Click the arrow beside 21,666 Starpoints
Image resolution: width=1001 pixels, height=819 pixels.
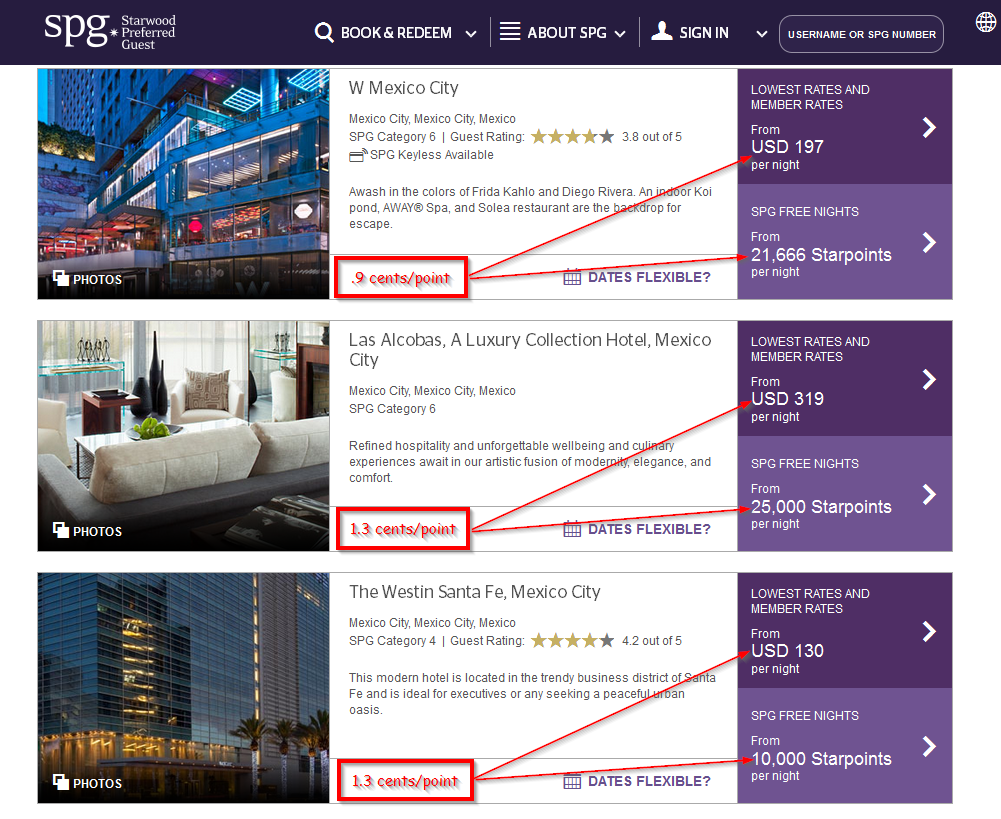(929, 242)
